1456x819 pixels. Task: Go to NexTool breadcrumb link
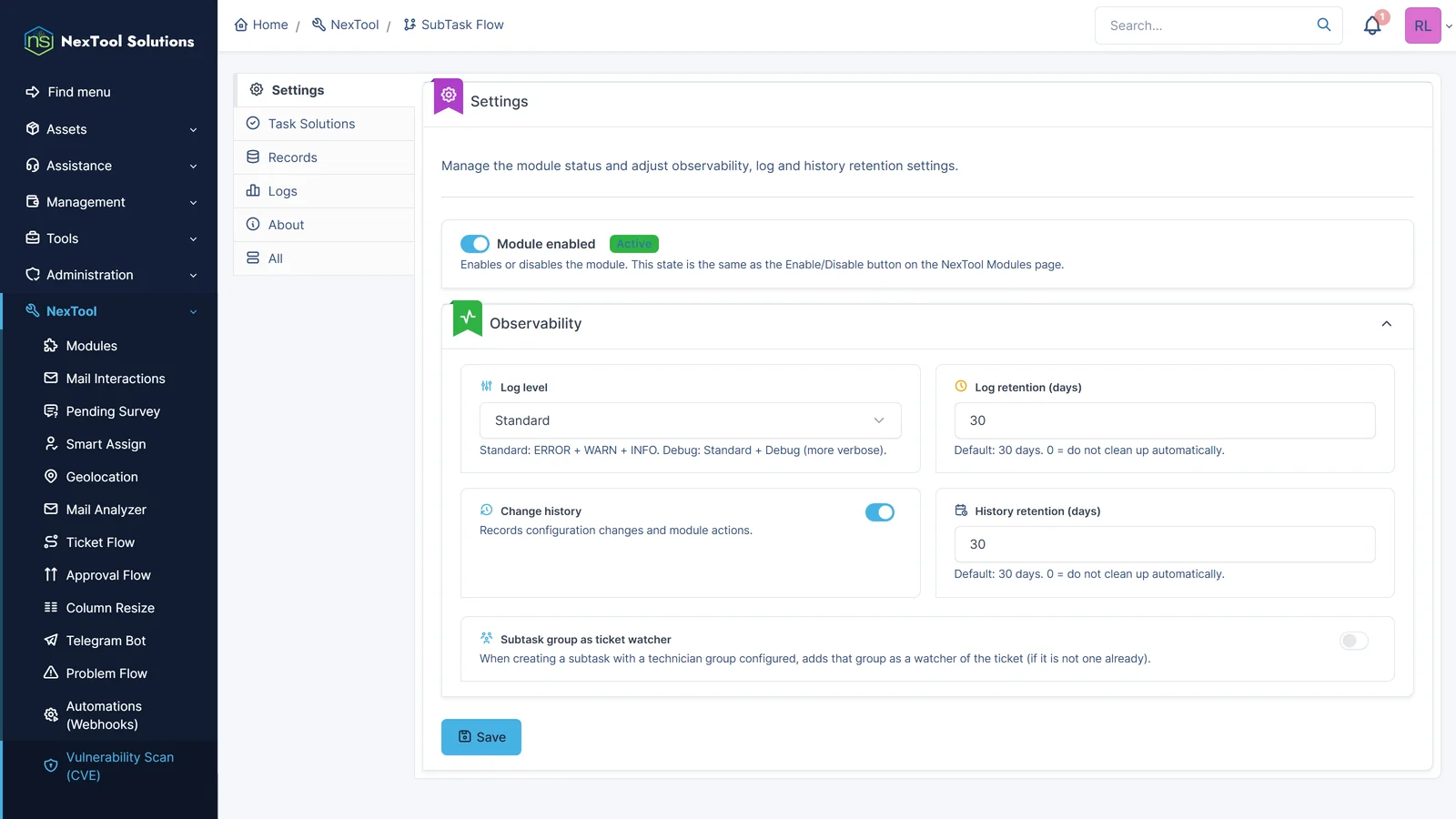(x=345, y=25)
